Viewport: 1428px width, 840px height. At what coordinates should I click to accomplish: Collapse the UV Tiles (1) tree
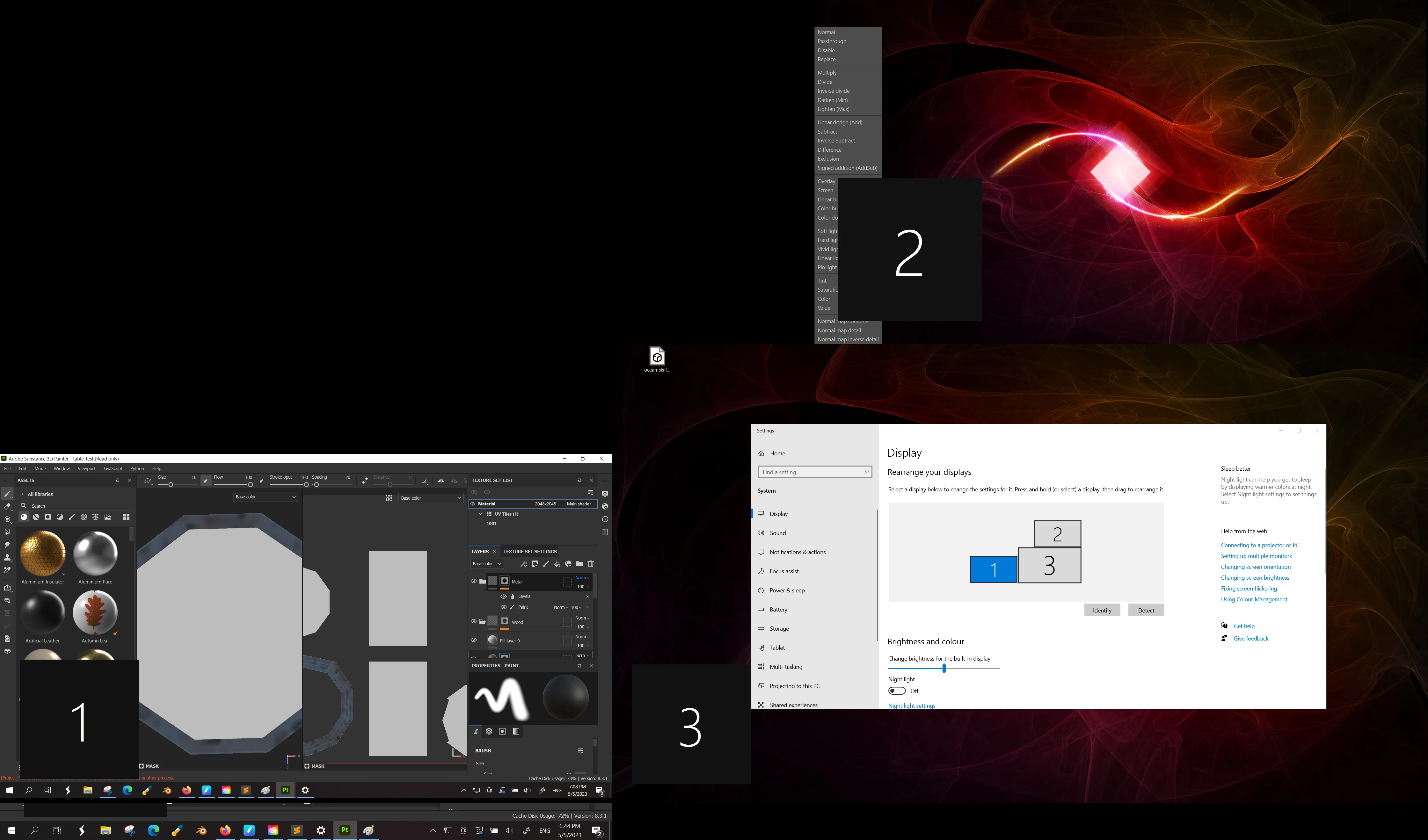tap(481, 514)
